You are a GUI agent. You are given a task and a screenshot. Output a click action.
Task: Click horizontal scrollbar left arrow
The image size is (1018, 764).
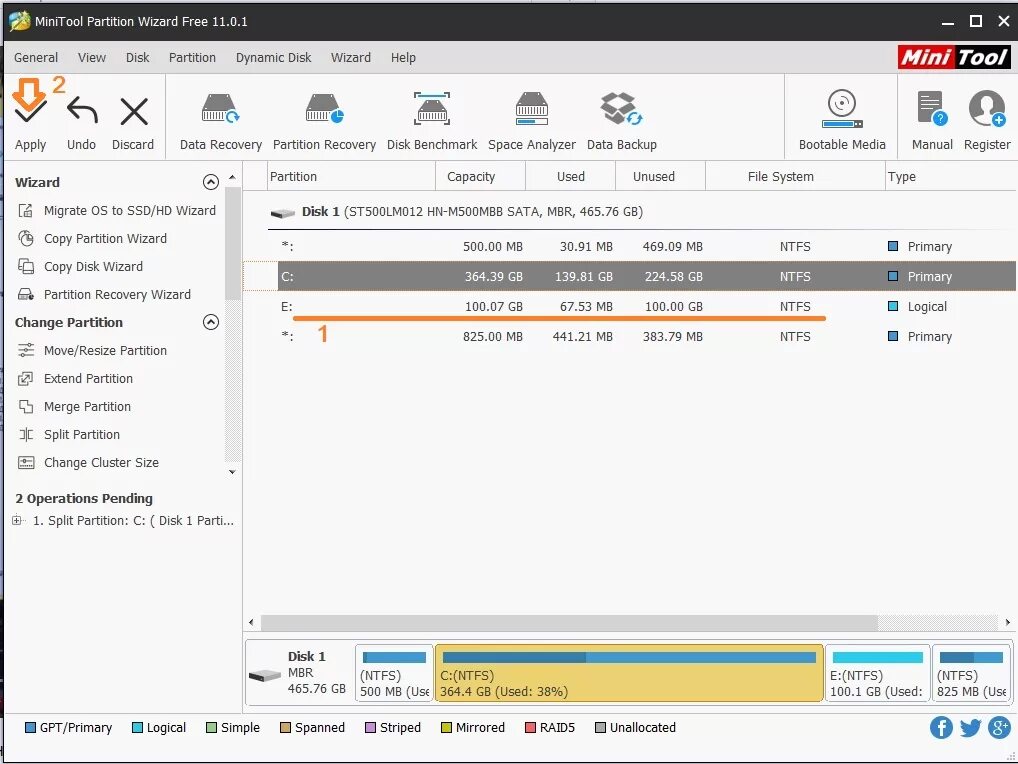(252, 622)
